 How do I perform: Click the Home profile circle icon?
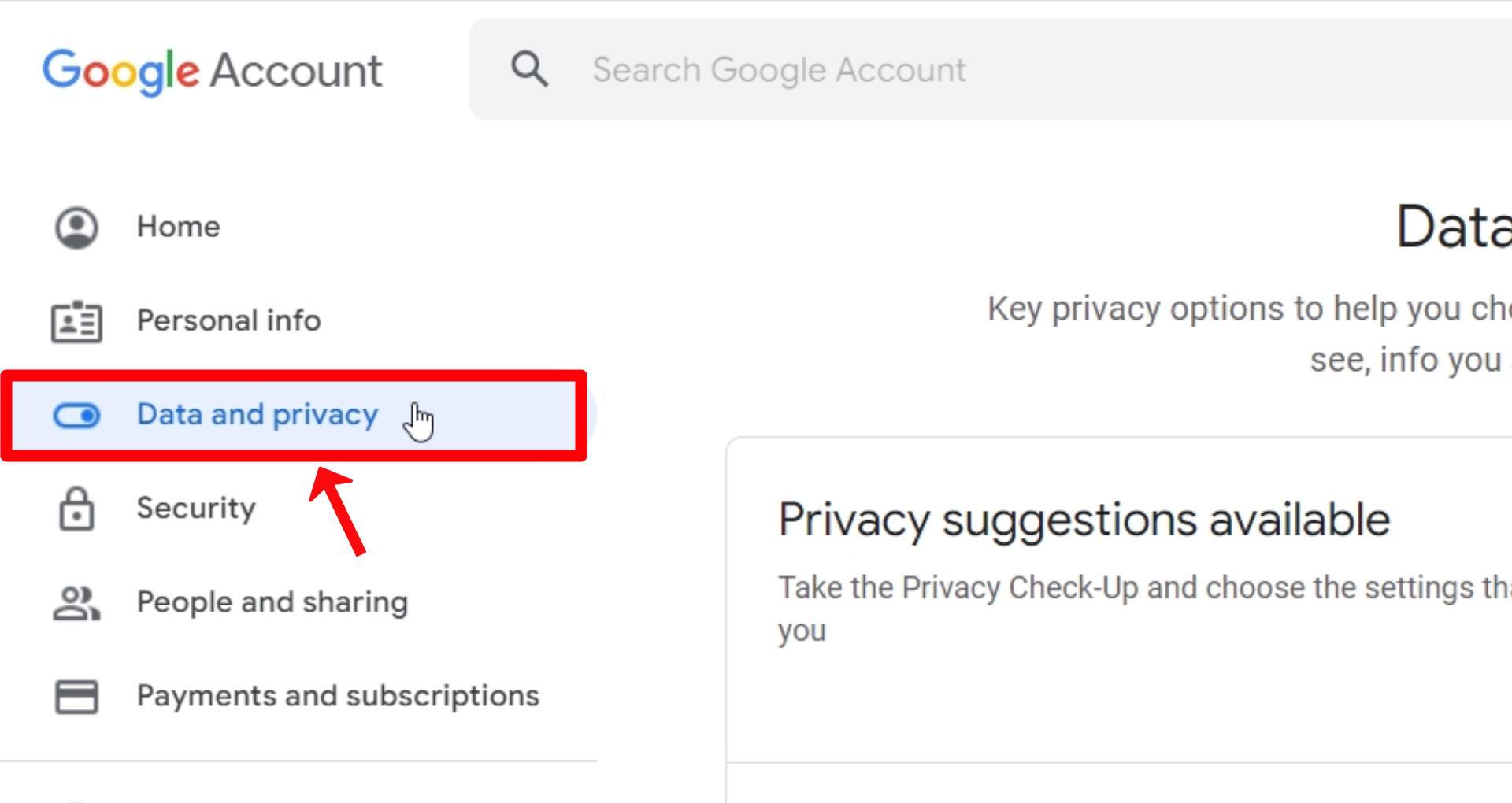pyautogui.click(x=76, y=228)
